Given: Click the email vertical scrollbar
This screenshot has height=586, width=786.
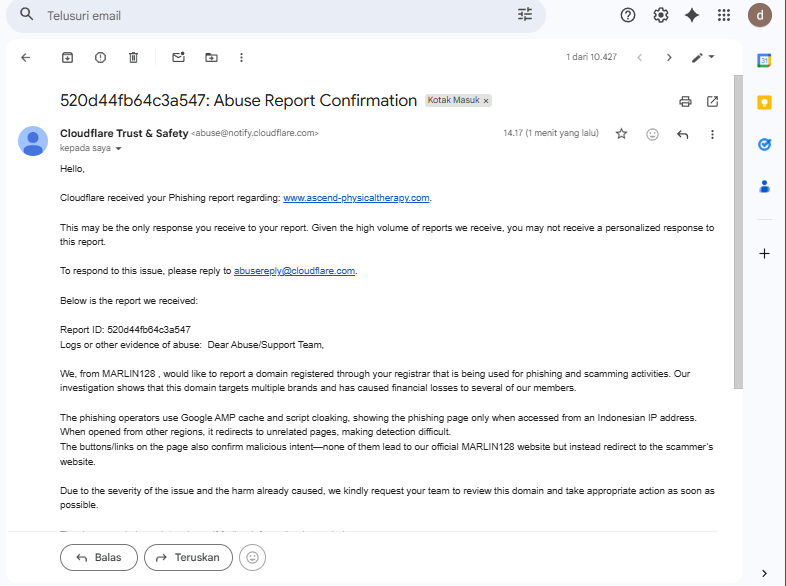Looking at the screenshot, I should [x=738, y=232].
